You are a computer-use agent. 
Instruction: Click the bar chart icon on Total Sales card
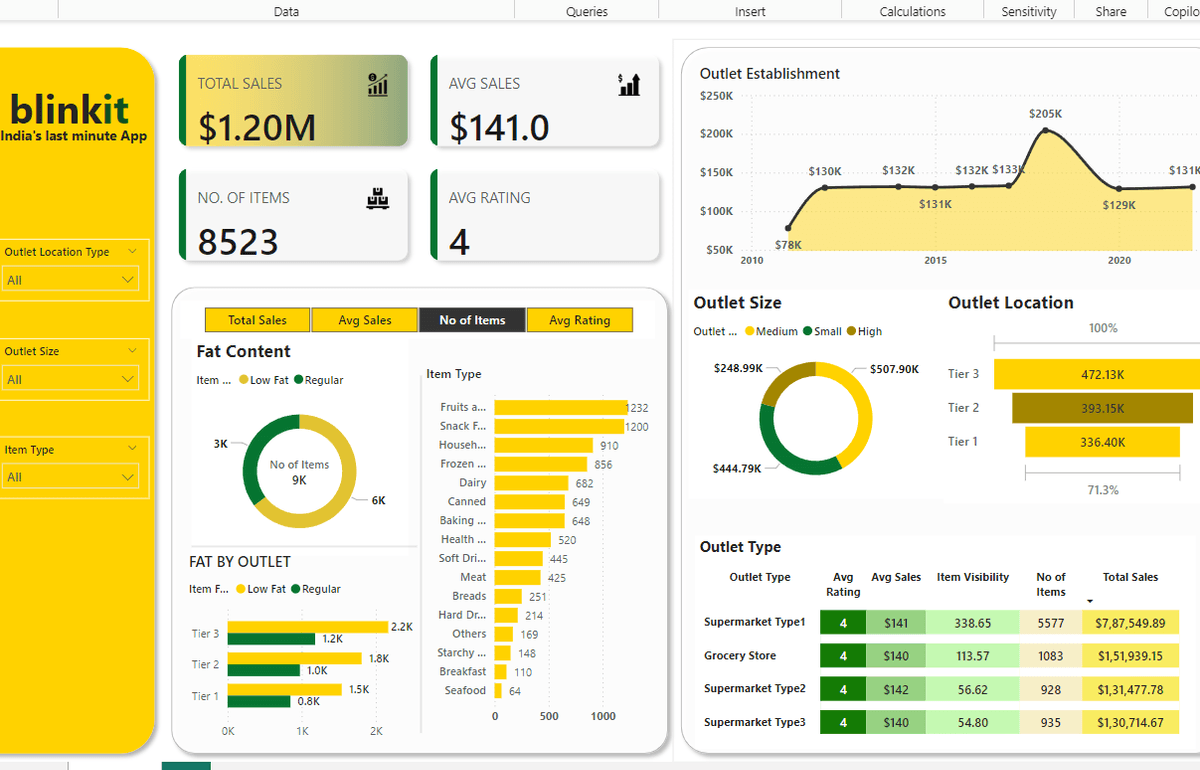click(377, 85)
